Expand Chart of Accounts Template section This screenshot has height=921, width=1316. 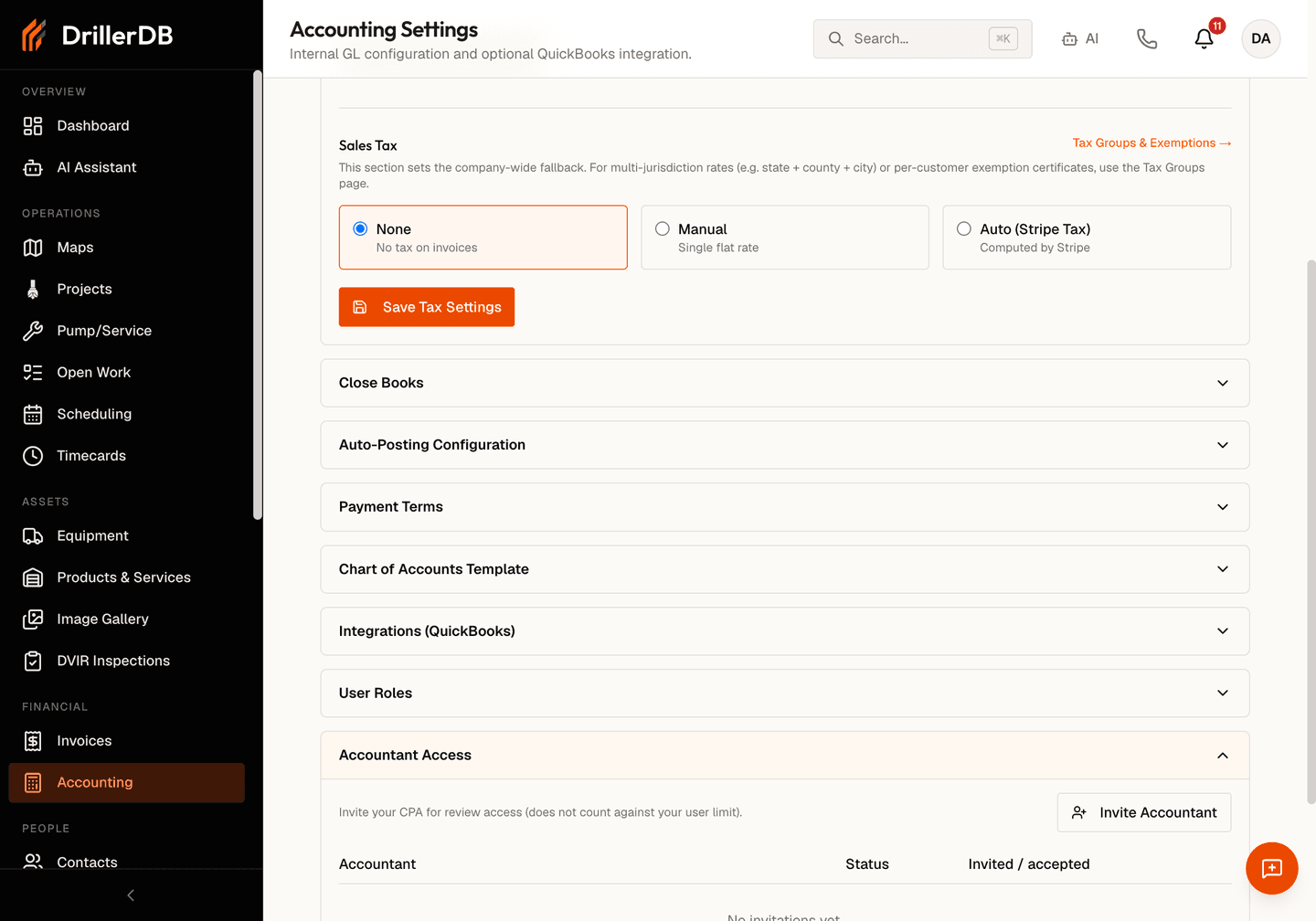point(785,569)
